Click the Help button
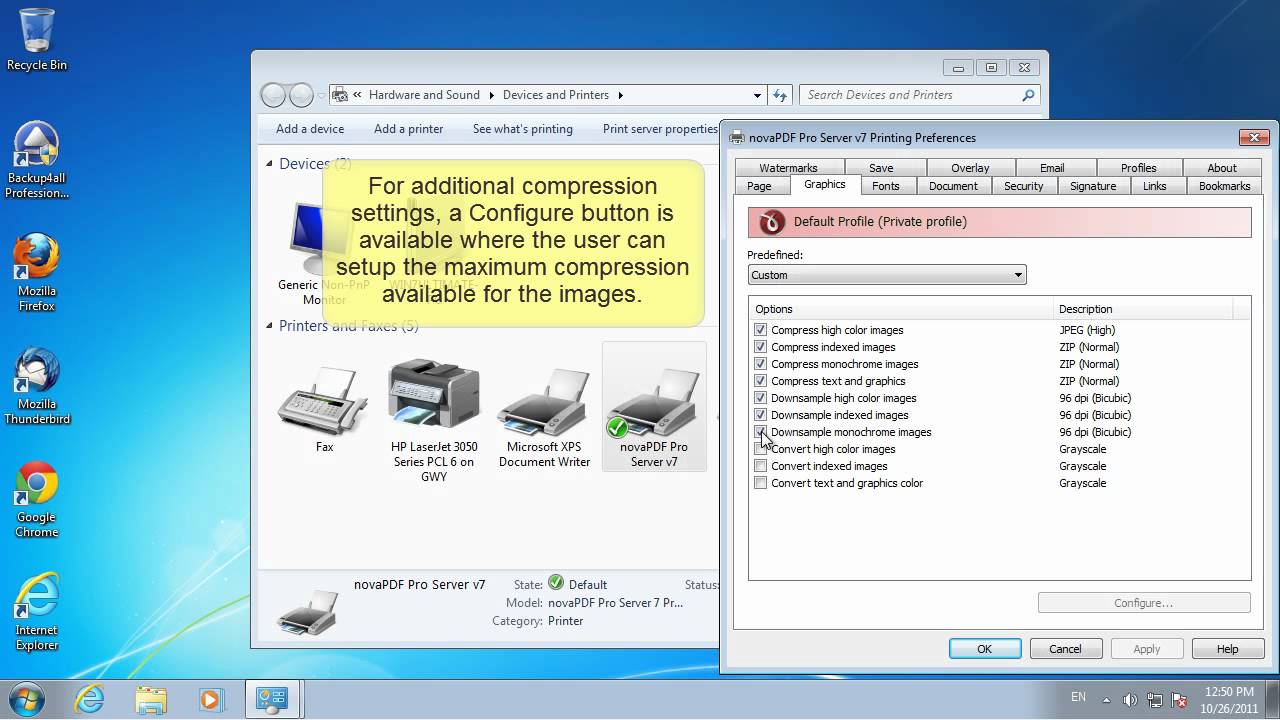This screenshot has height=720, width=1280. click(1227, 649)
